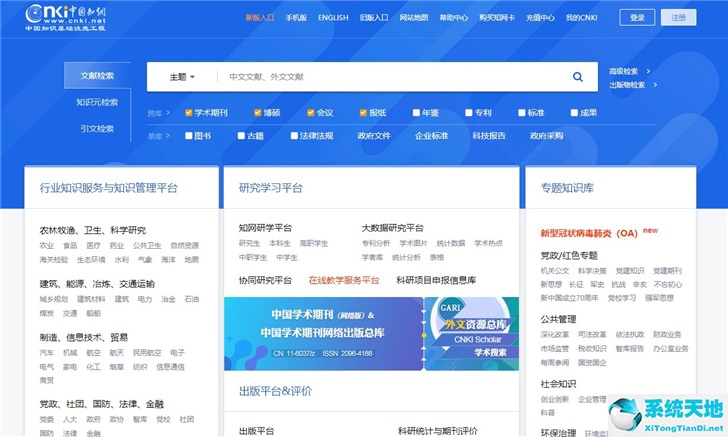
Task: Click the CNKI logo
Action: [65, 18]
